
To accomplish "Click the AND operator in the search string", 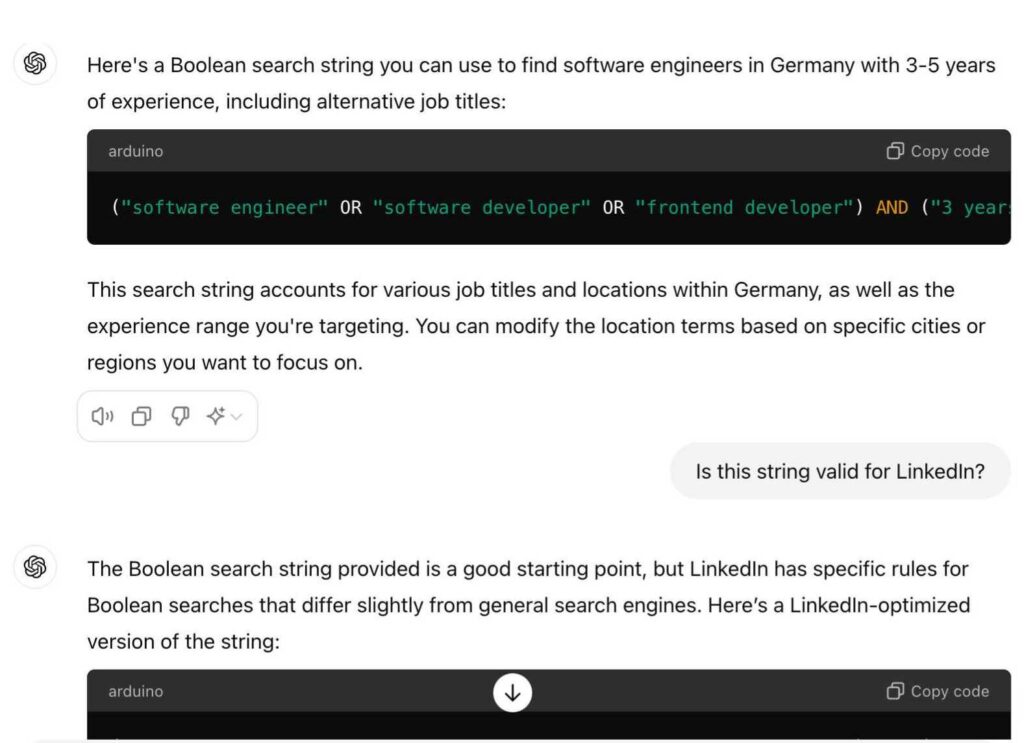I will [x=892, y=207].
